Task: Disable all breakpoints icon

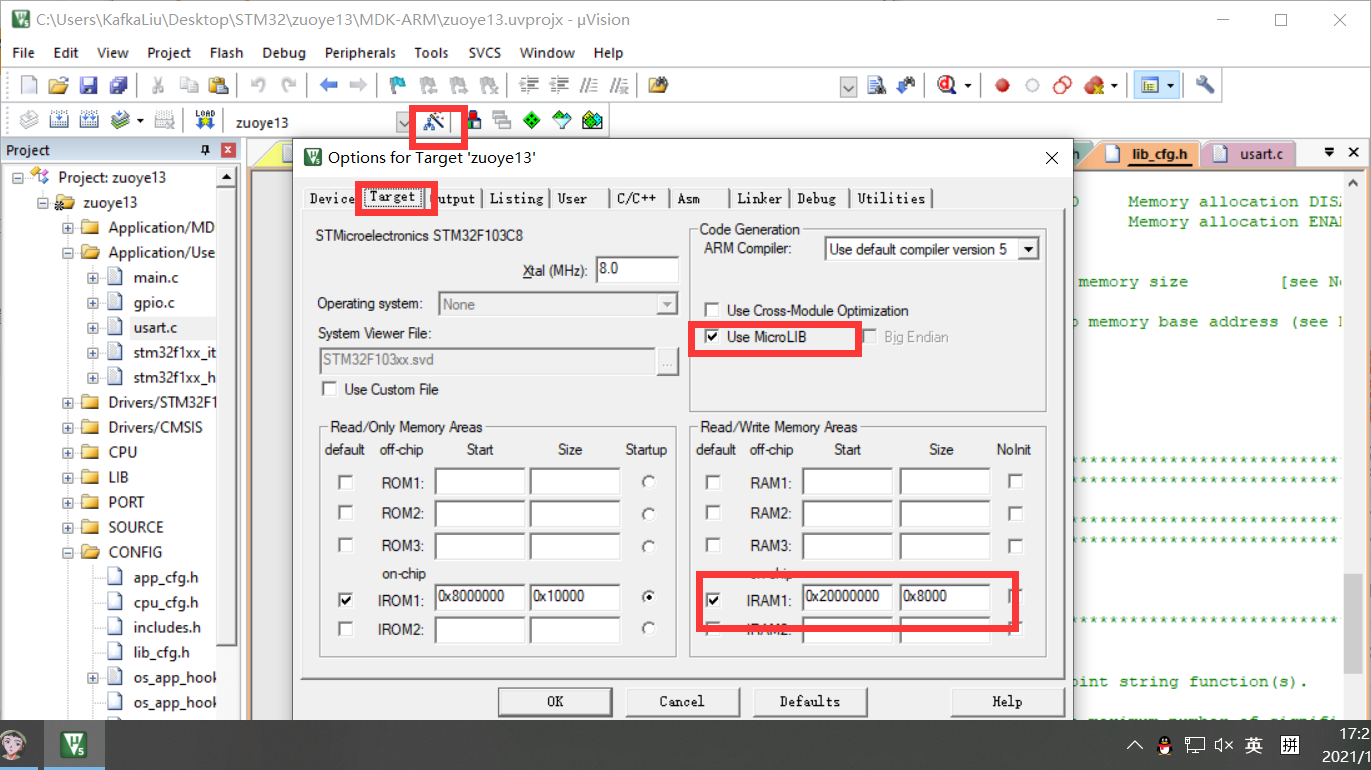Action: [1063, 85]
